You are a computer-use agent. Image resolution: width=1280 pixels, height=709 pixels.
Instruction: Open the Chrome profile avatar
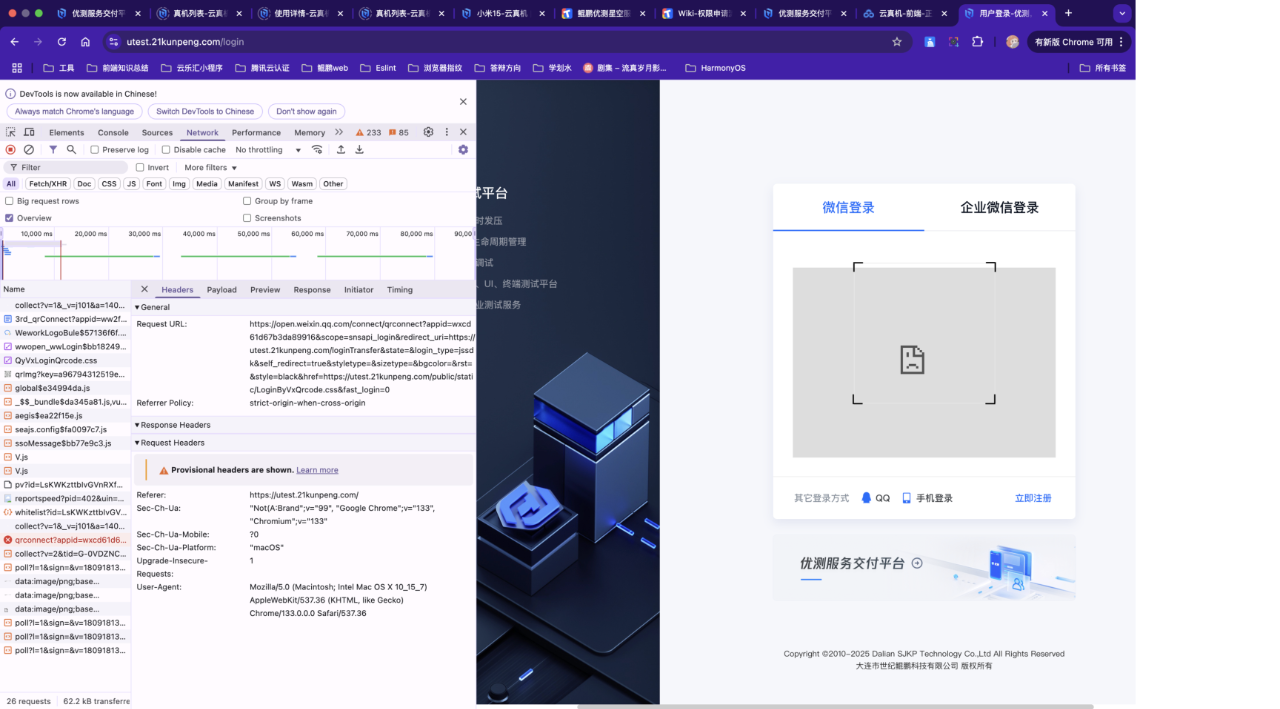point(1012,42)
